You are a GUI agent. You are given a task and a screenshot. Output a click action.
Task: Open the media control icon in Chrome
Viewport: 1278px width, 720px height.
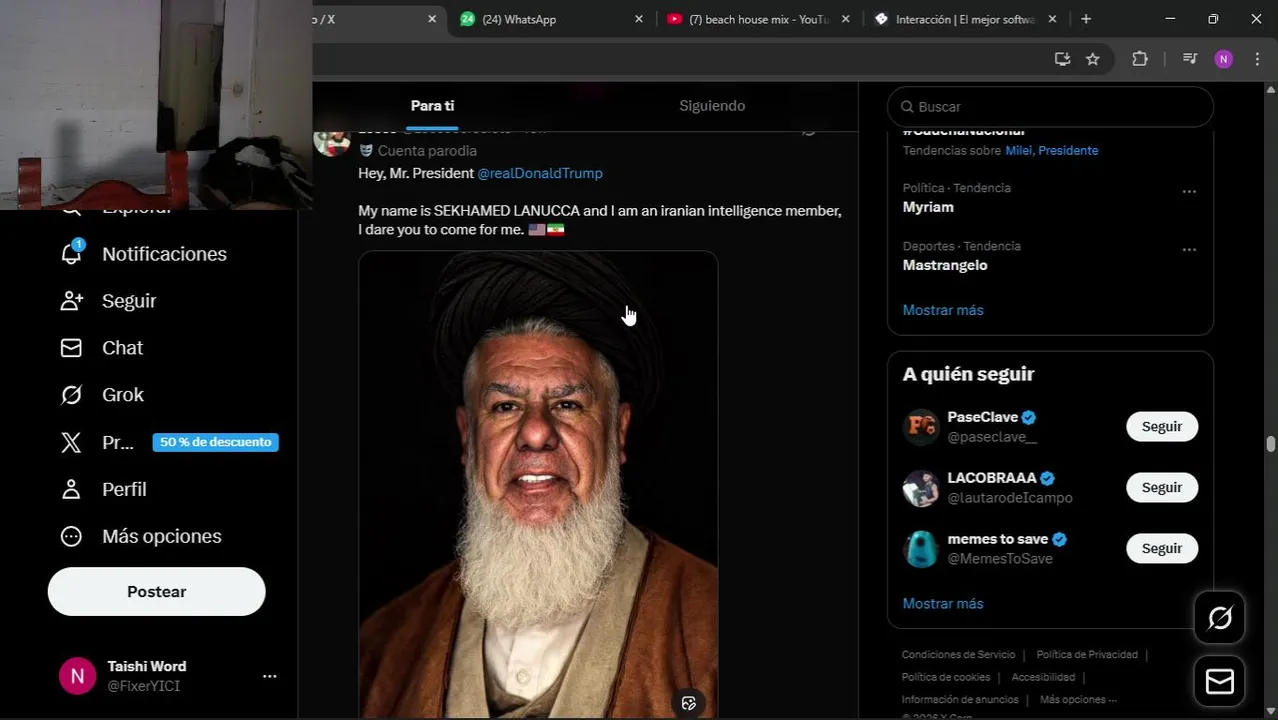click(1189, 59)
